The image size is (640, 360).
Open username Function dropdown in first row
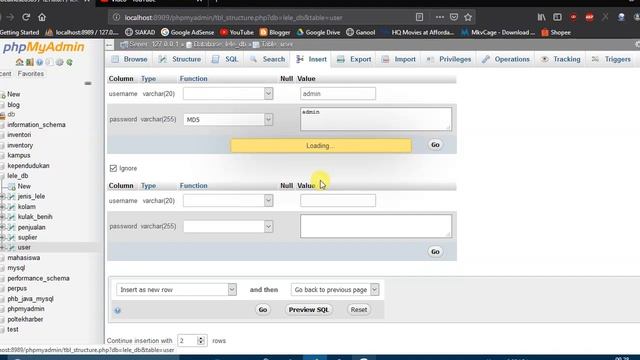click(228, 93)
